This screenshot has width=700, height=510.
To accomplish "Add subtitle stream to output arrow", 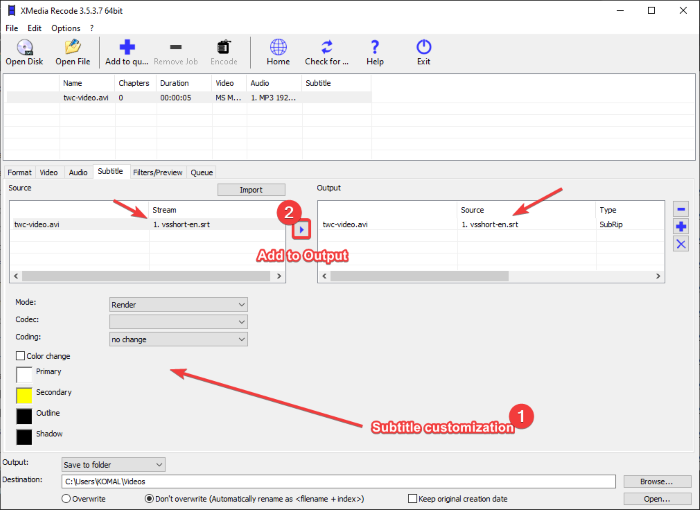I will [x=302, y=230].
